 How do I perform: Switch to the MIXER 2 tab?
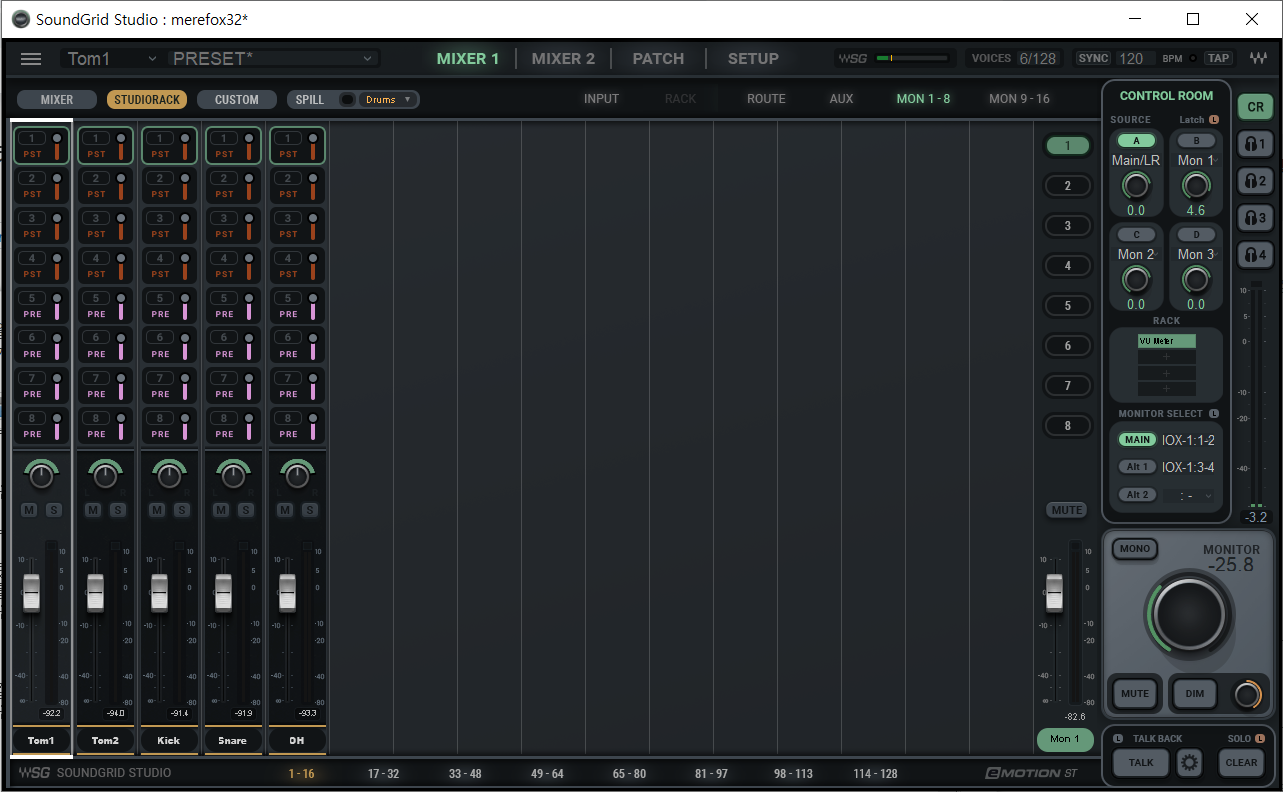coord(563,59)
